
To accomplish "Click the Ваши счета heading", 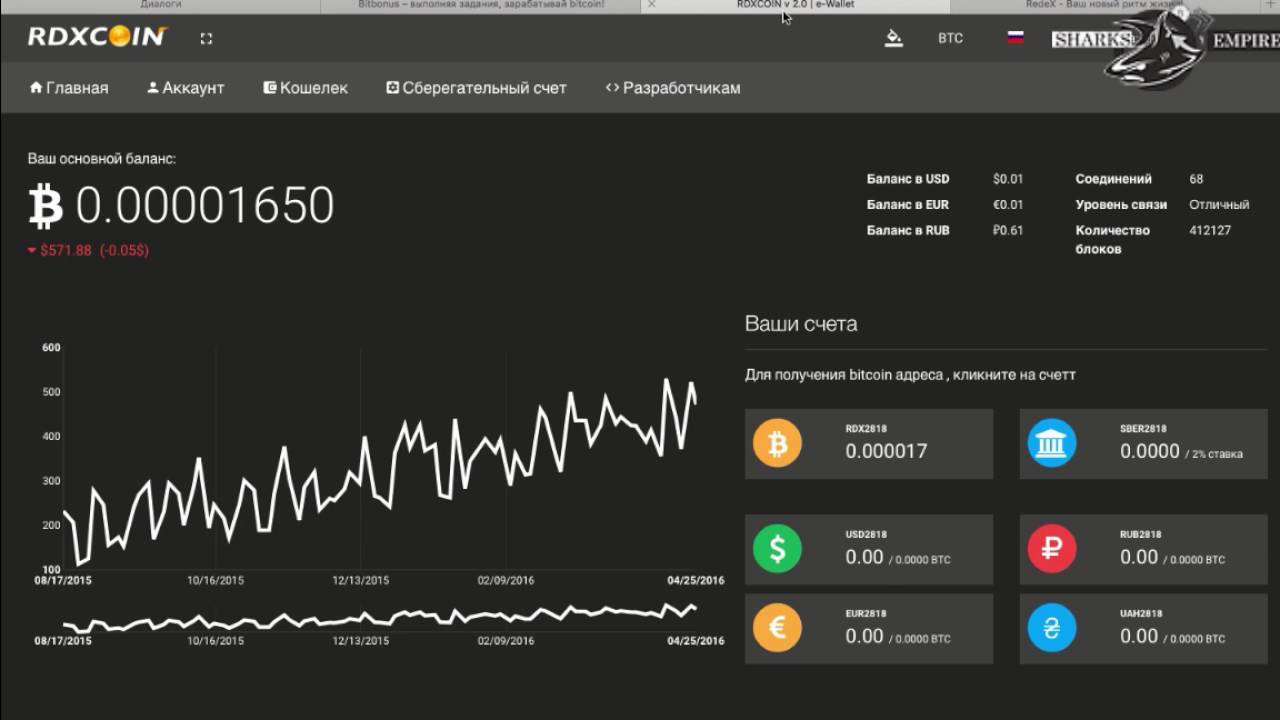I will tap(801, 324).
